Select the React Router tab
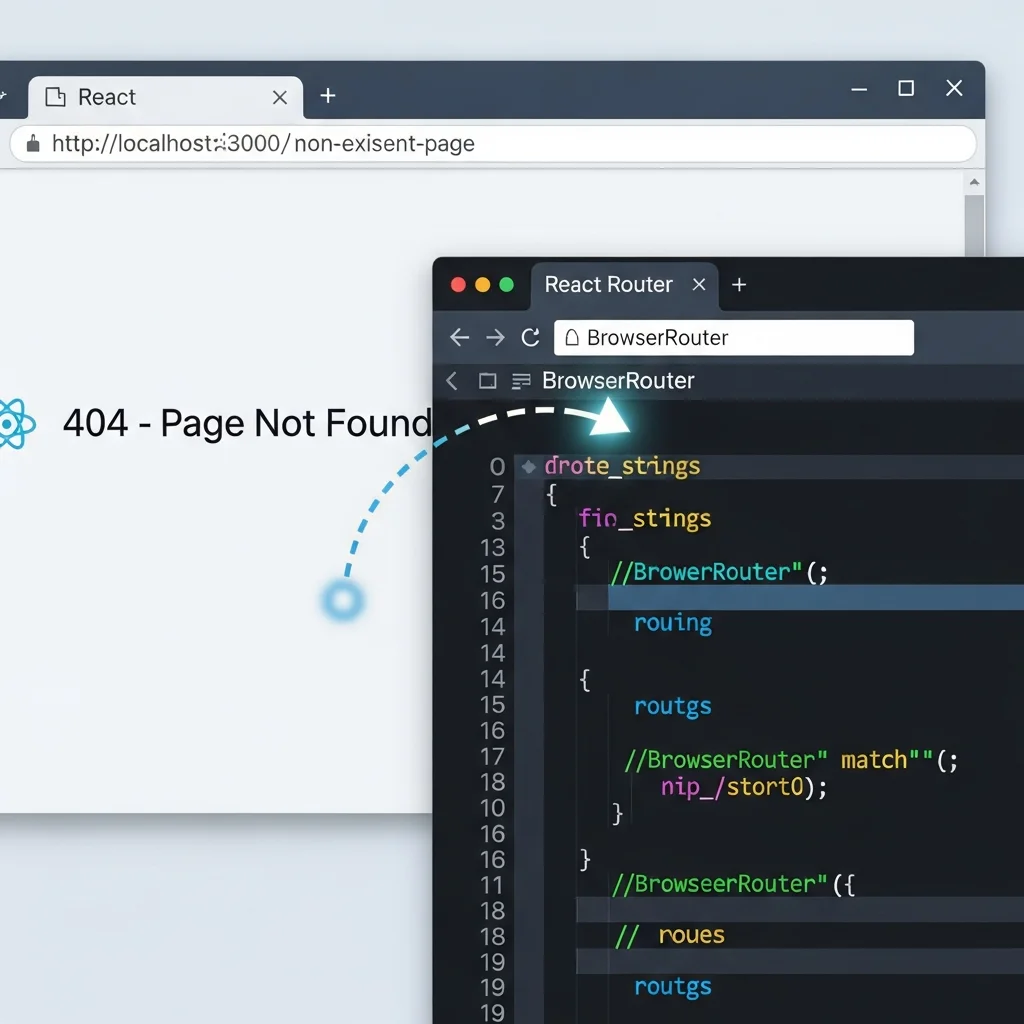 point(608,285)
